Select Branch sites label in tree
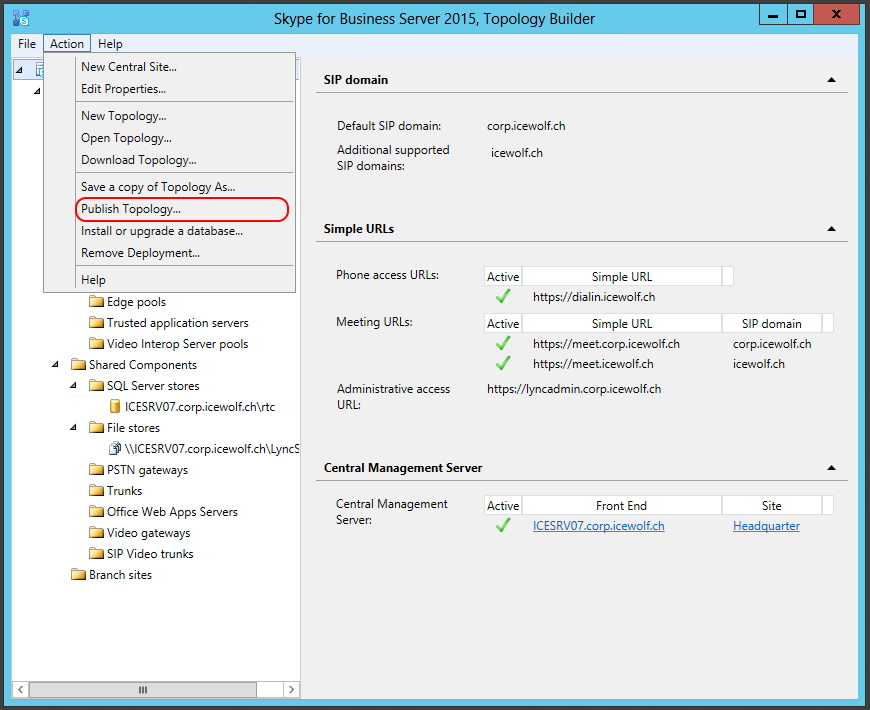The image size is (870, 710). point(120,575)
